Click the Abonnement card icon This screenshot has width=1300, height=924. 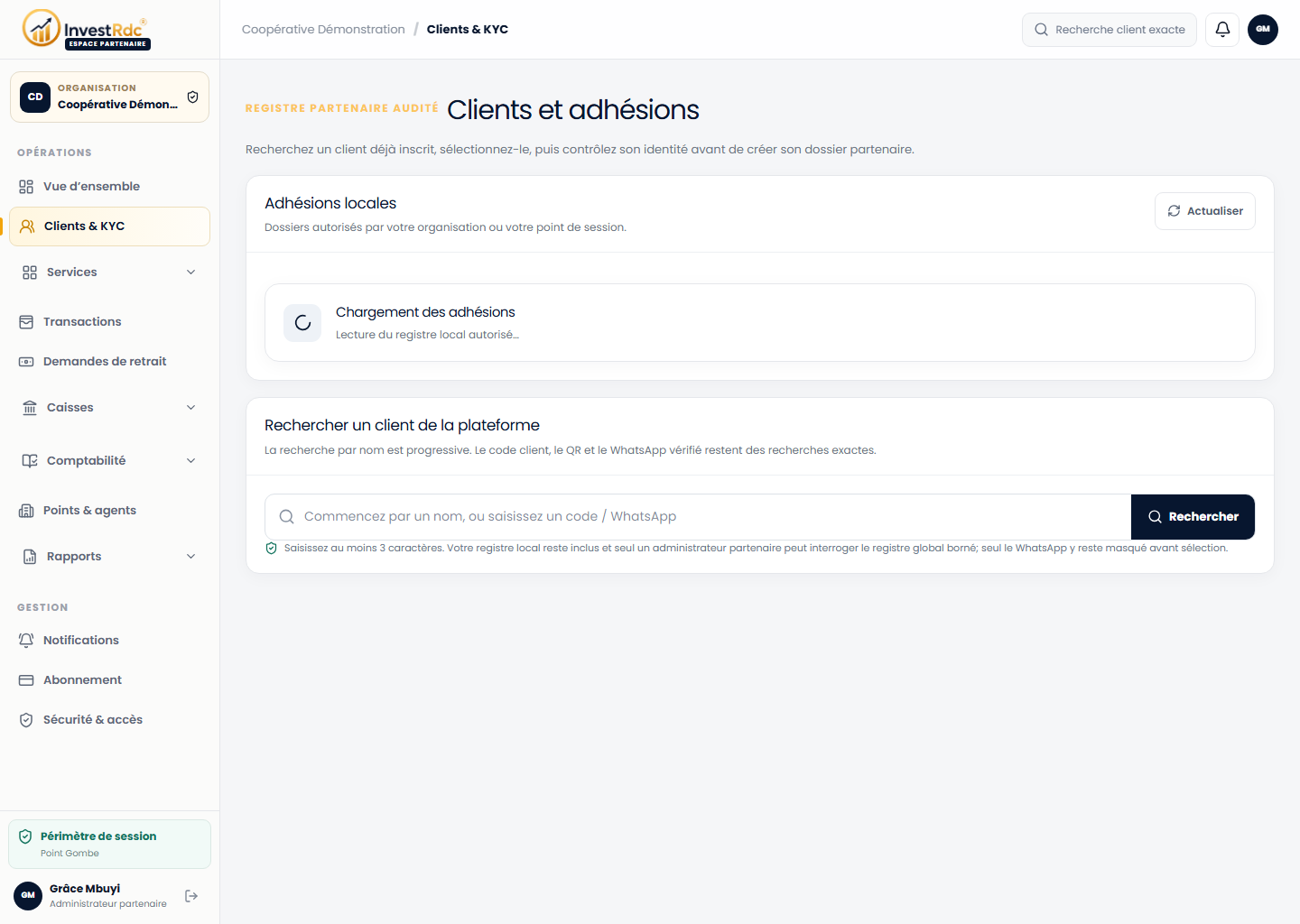26,680
